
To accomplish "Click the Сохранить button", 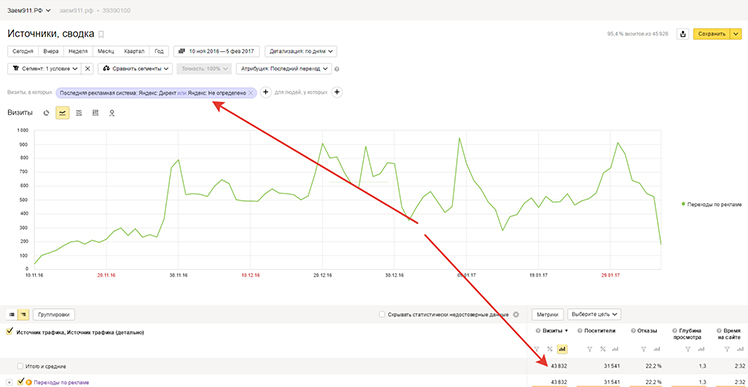I will point(711,34).
